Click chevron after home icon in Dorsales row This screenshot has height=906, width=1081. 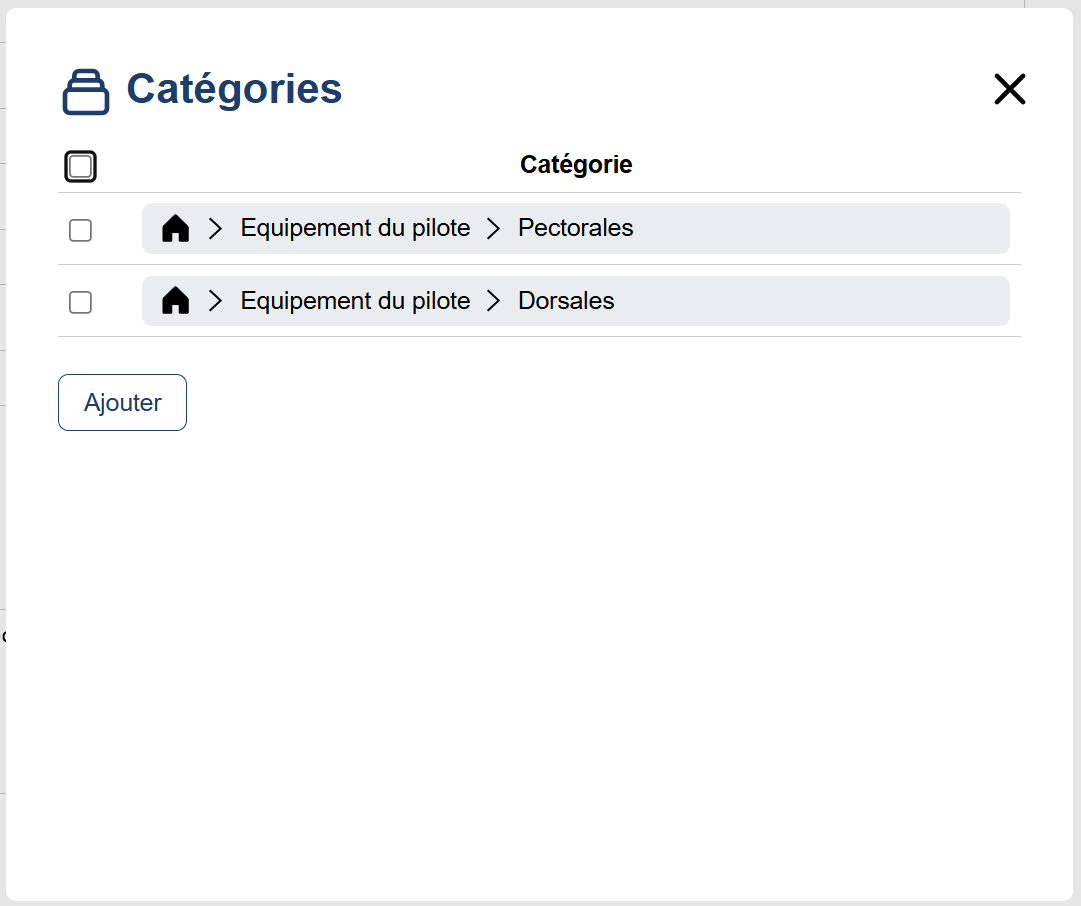215,301
